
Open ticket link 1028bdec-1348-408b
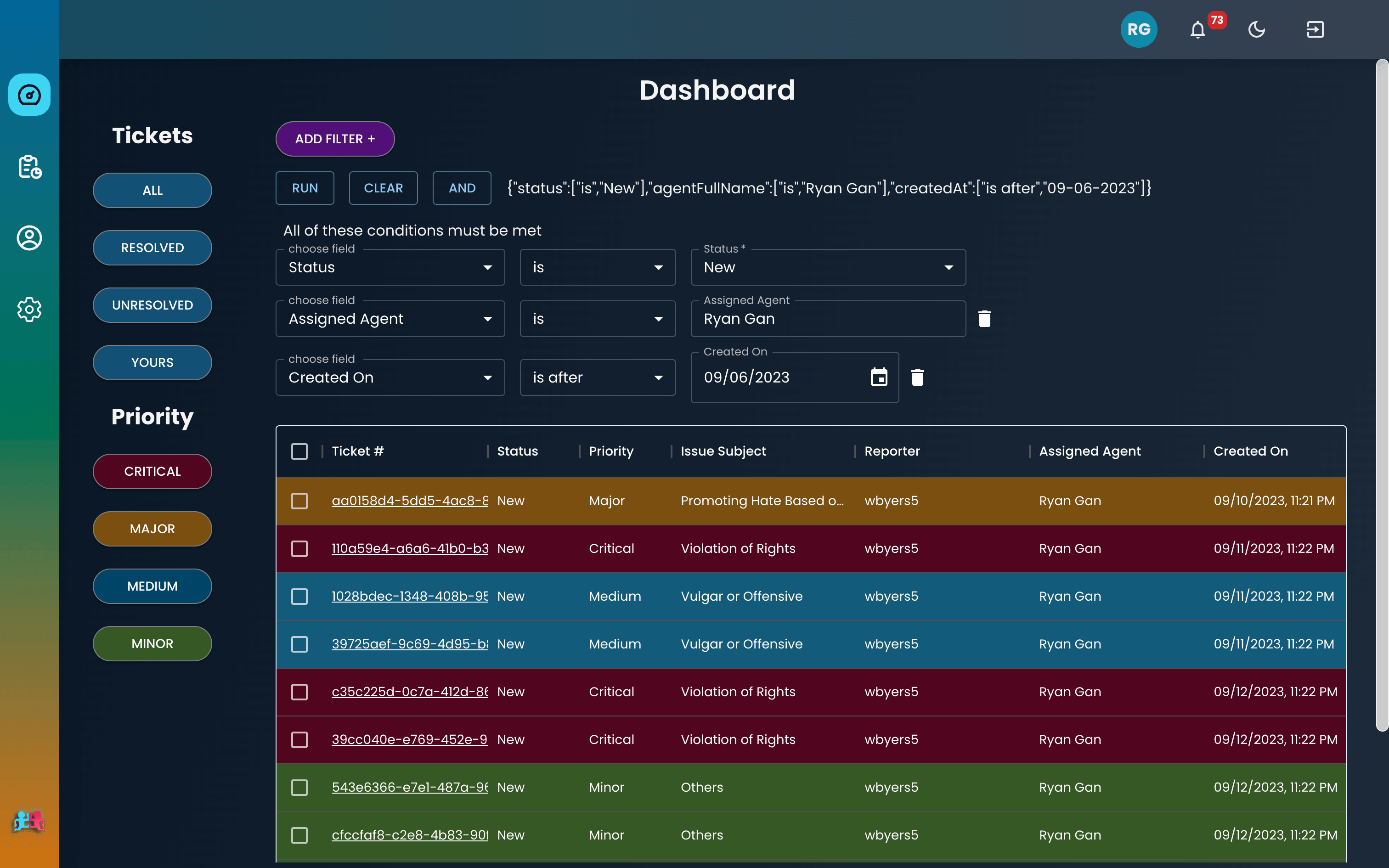pyautogui.click(x=410, y=597)
